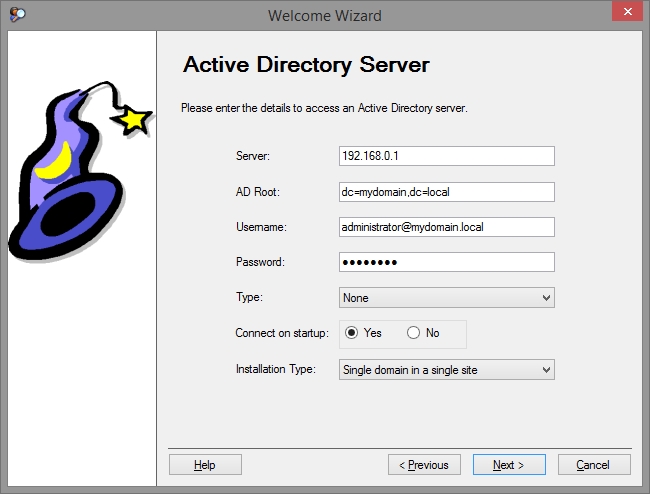Click the 'Installation Type:' label
Image resolution: width=650 pixels, height=494 pixels.
tap(276, 369)
